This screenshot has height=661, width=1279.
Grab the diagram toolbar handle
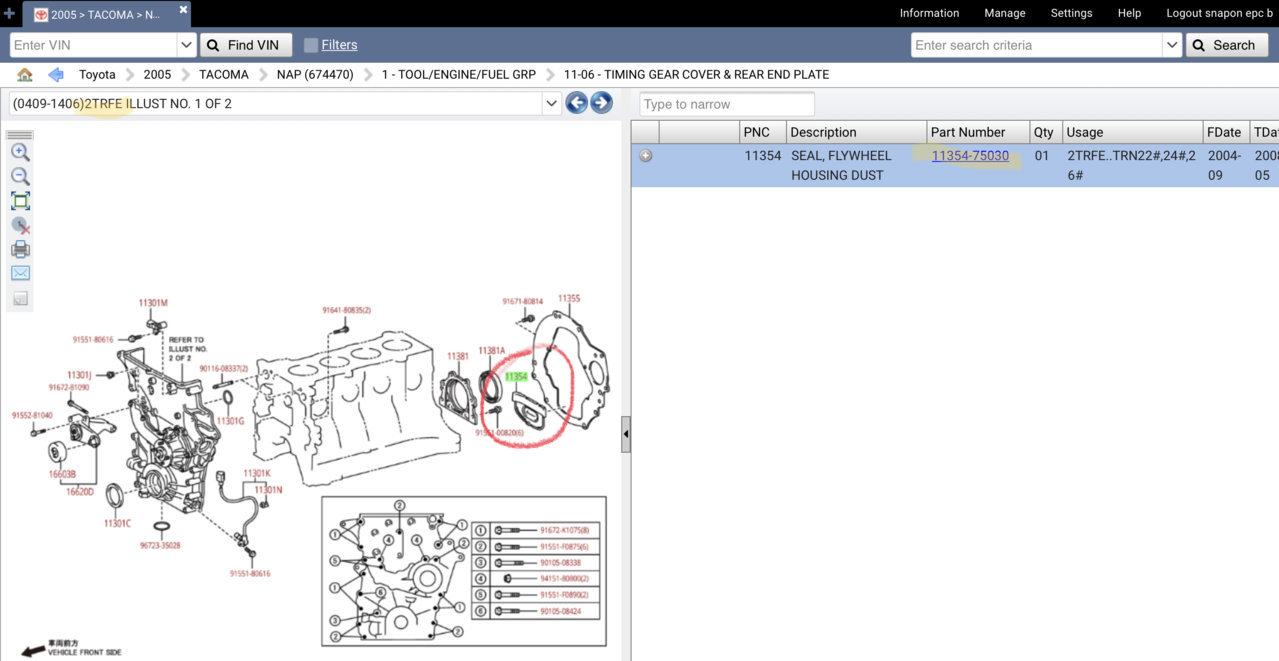(20, 135)
